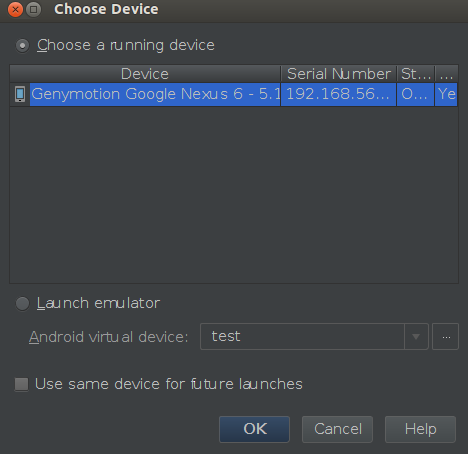
Task: Click the St... state column header
Action: [x=416, y=74]
